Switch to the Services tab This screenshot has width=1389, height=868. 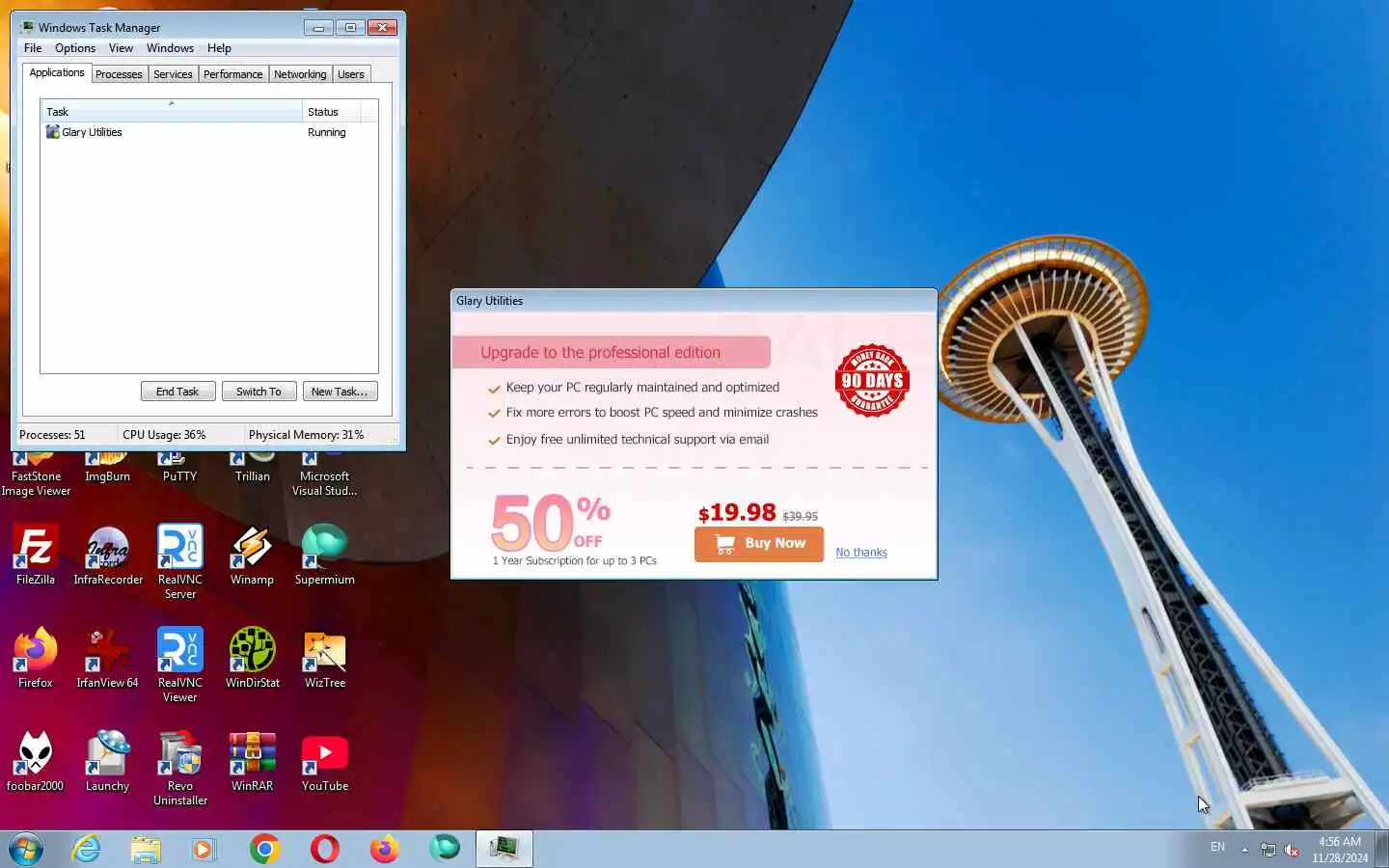[173, 74]
